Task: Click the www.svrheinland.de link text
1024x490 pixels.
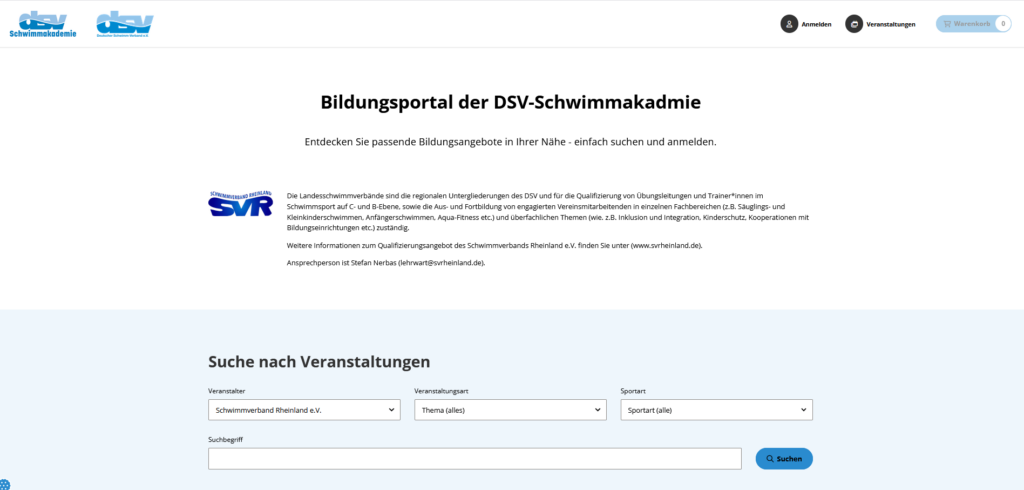Action: 665,246
